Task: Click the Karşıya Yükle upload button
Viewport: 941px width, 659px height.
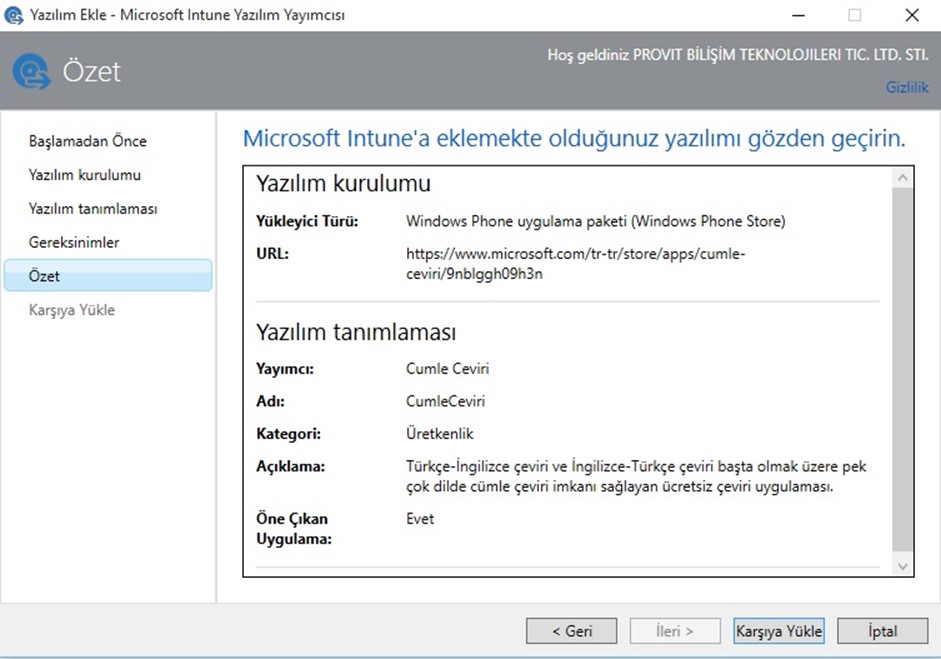Action: pos(778,631)
